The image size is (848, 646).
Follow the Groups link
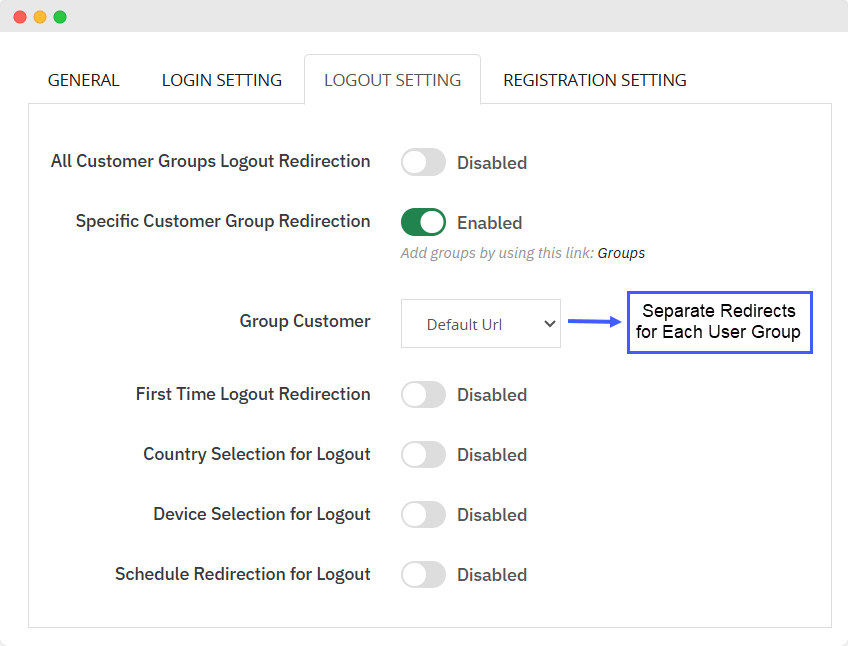point(621,253)
